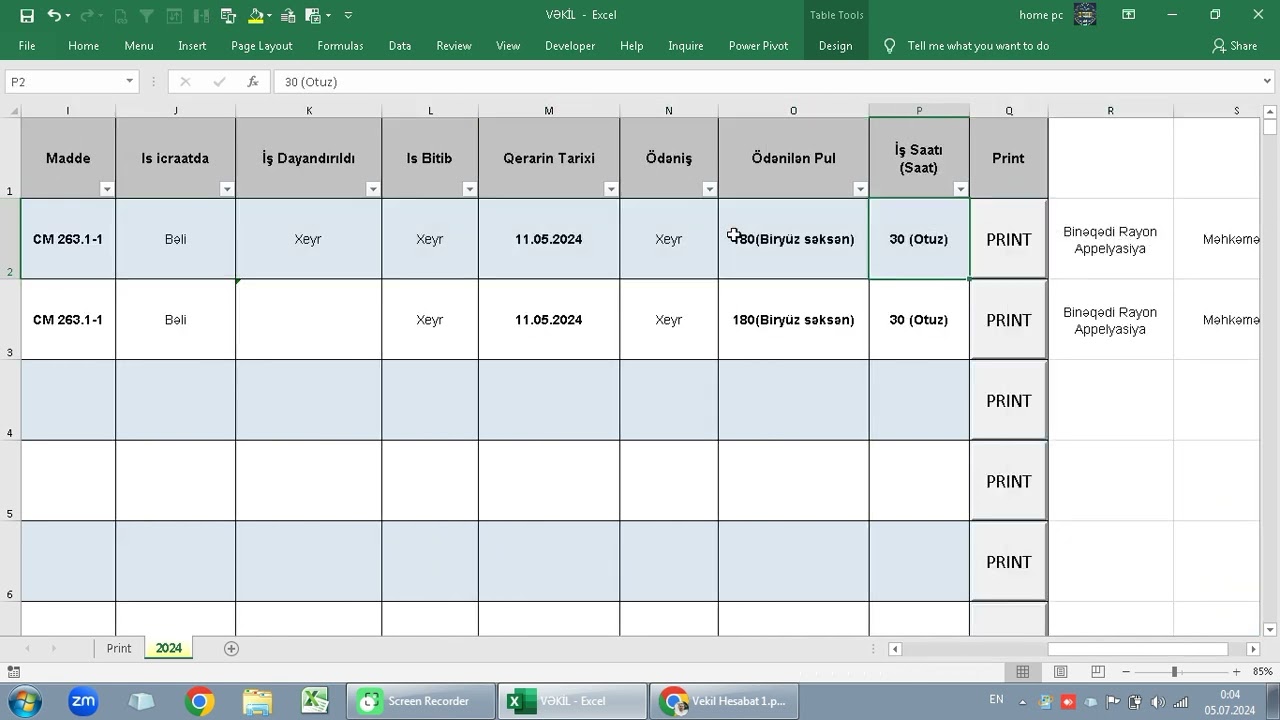Select the Xeyr cell in İş Dayandırıldı column
This screenshot has width=1280, height=720.
[x=308, y=239]
